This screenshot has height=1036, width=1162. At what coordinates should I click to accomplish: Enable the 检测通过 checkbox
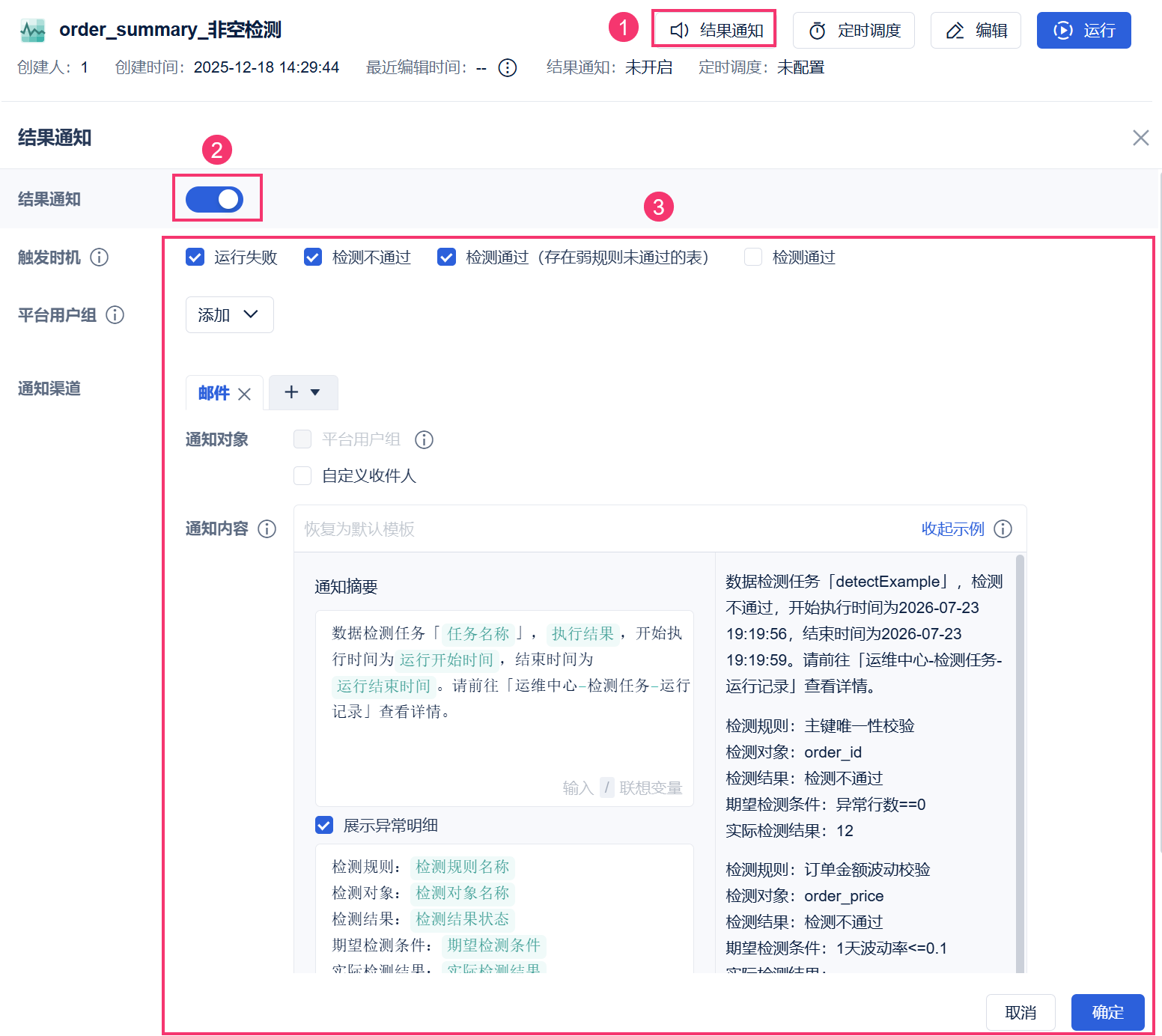pyautogui.click(x=753, y=258)
